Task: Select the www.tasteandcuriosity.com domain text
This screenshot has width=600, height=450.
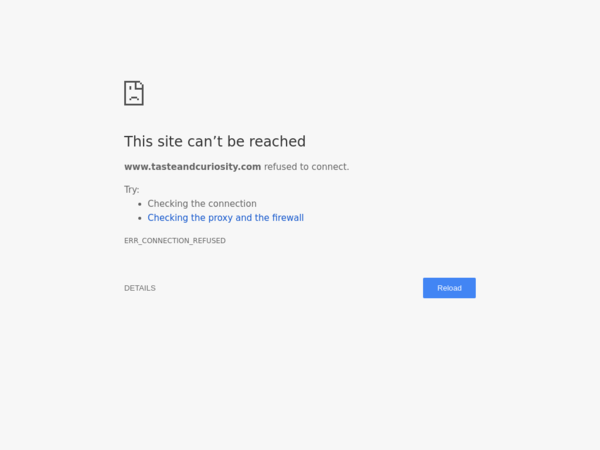Action: (x=192, y=167)
